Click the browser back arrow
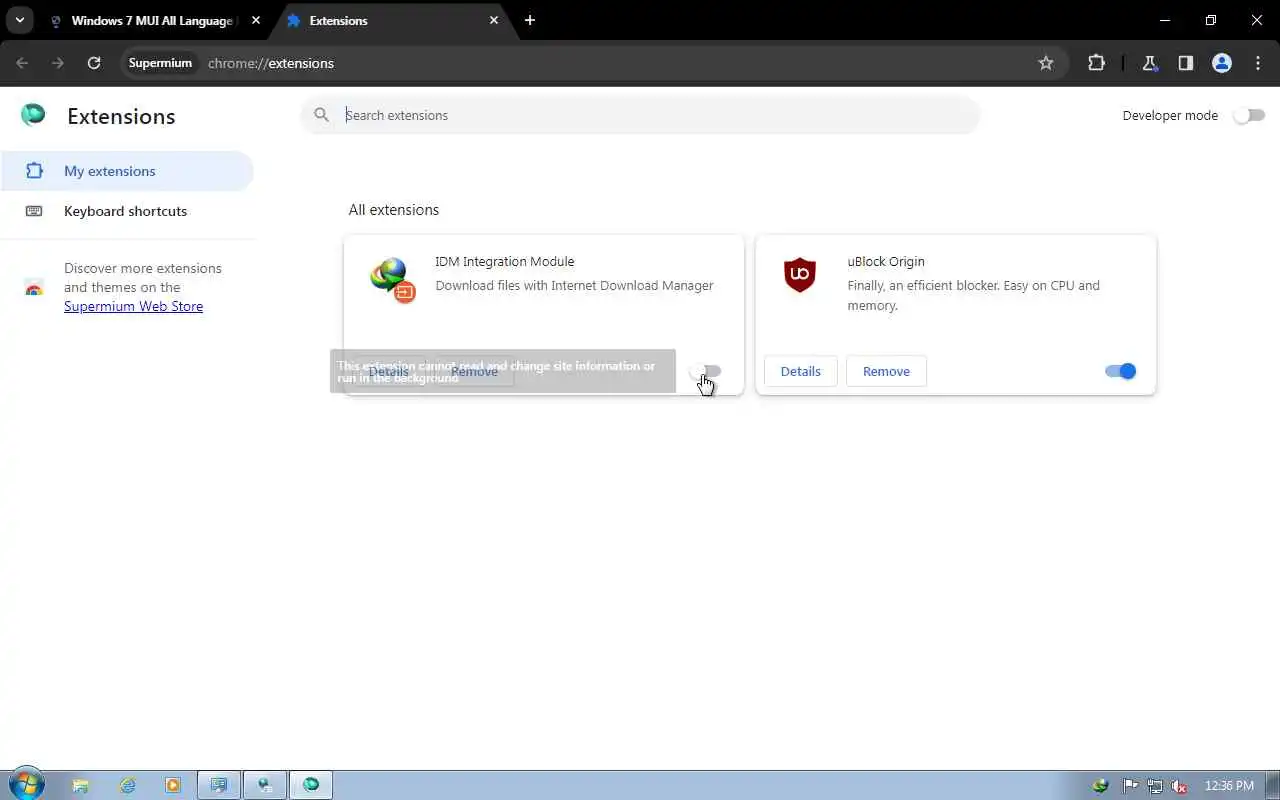The image size is (1280, 800). click(x=22, y=63)
